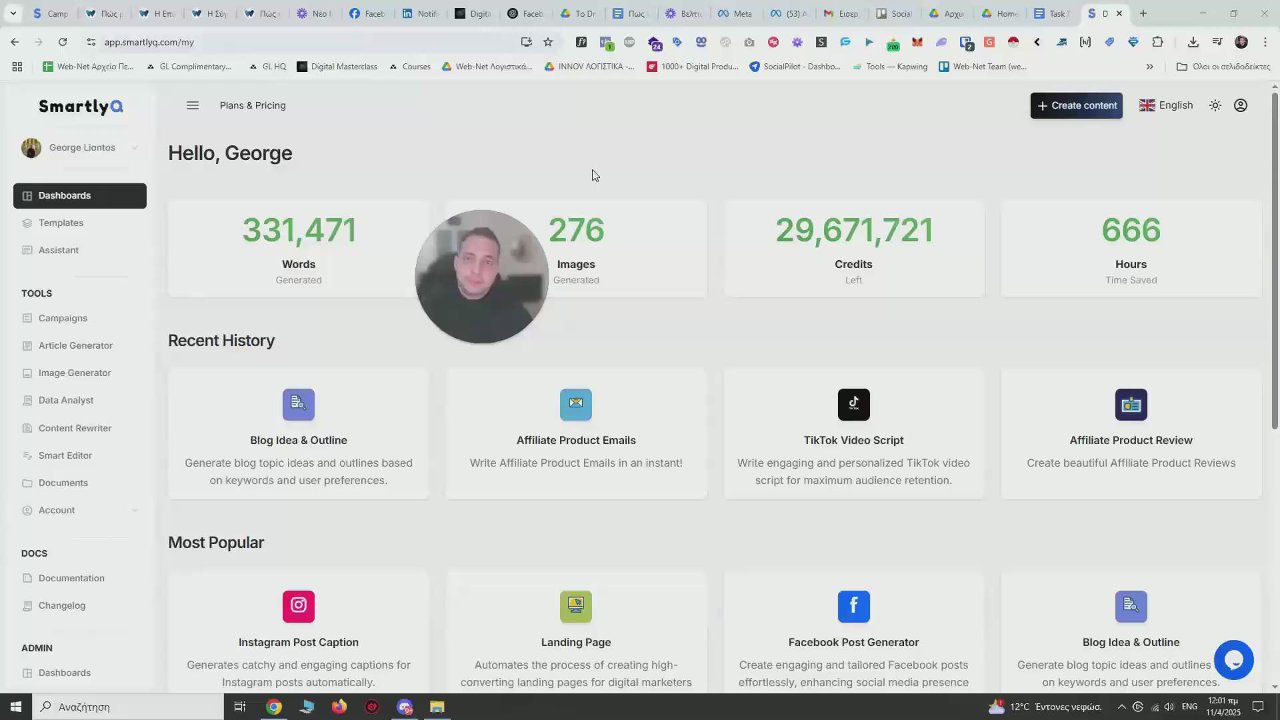Open the TikTok Video Script card title
1280x720 pixels.
(854, 440)
